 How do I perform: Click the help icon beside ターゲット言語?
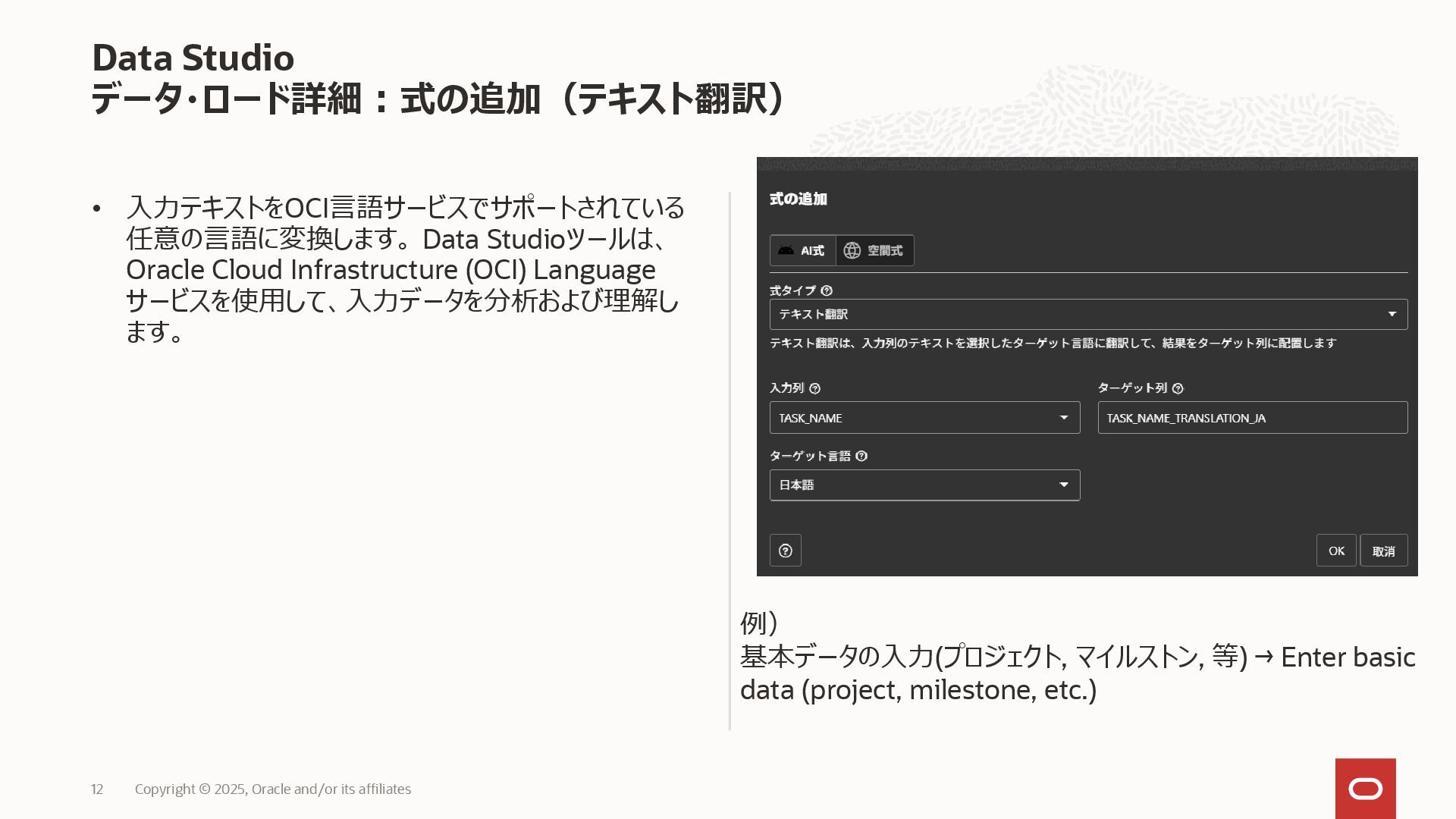pos(861,456)
